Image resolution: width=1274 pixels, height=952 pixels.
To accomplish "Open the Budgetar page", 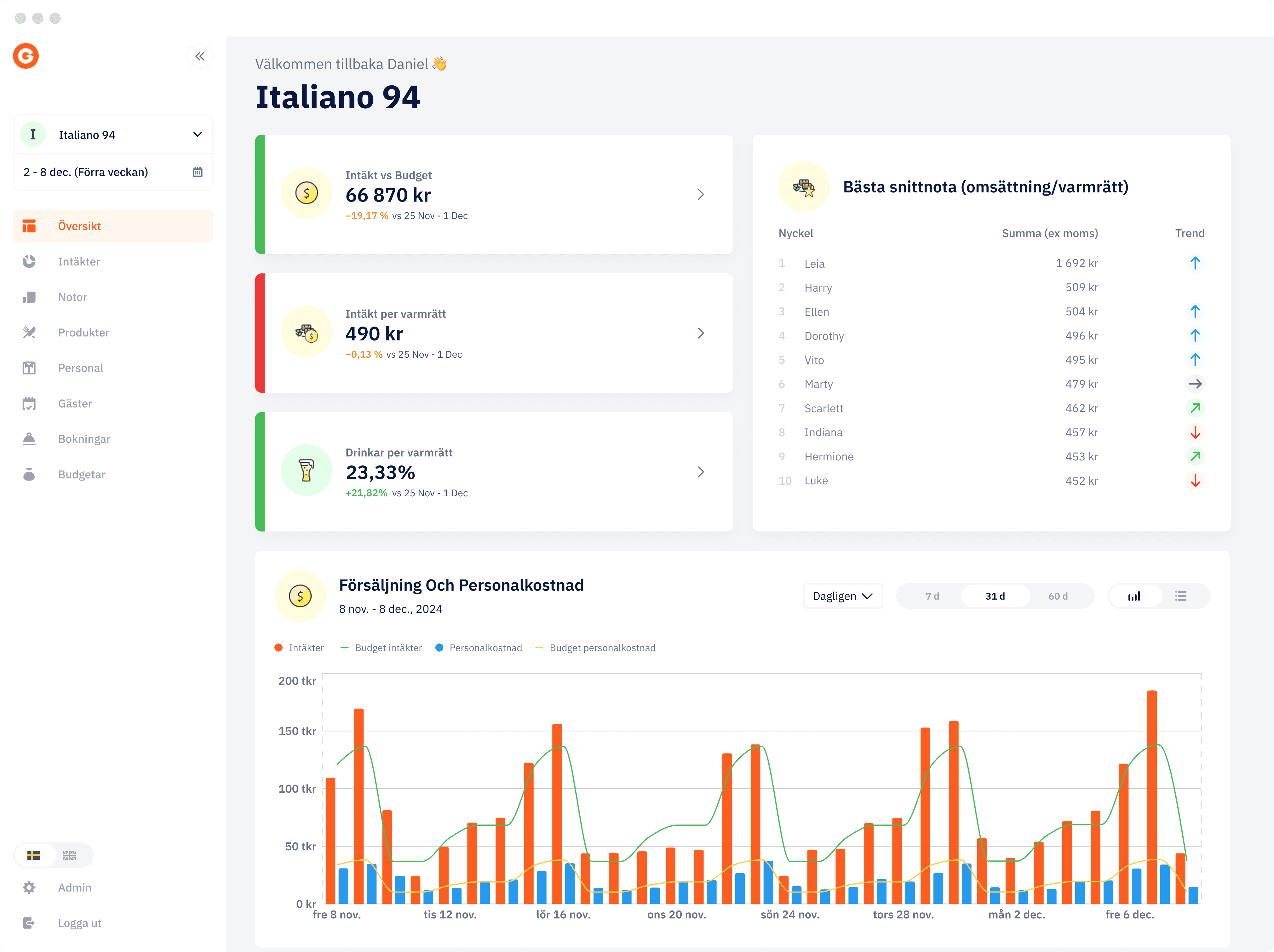I will [x=82, y=474].
